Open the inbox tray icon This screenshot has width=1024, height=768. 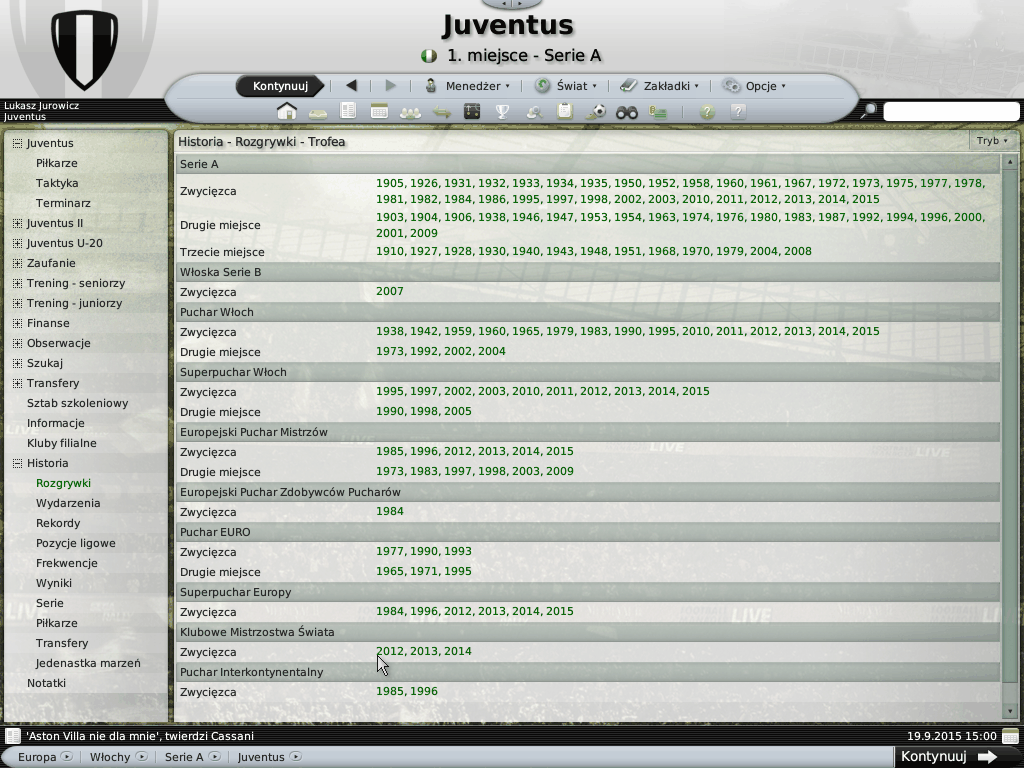click(x=317, y=113)
